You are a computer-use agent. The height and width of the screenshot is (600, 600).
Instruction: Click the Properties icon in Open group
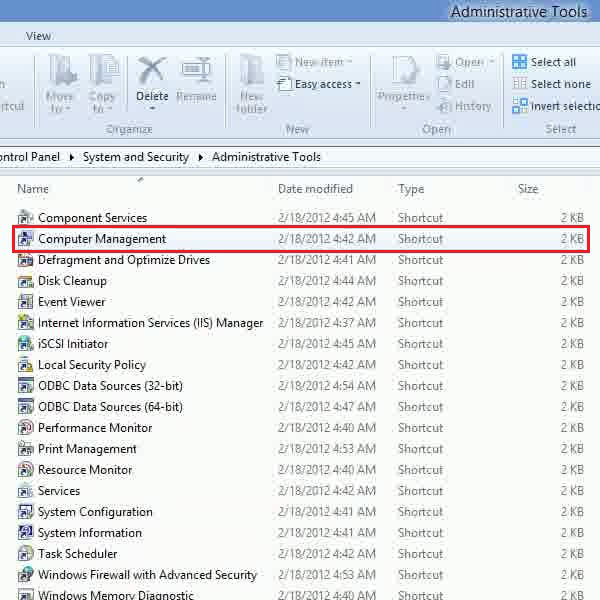[404, 71]
